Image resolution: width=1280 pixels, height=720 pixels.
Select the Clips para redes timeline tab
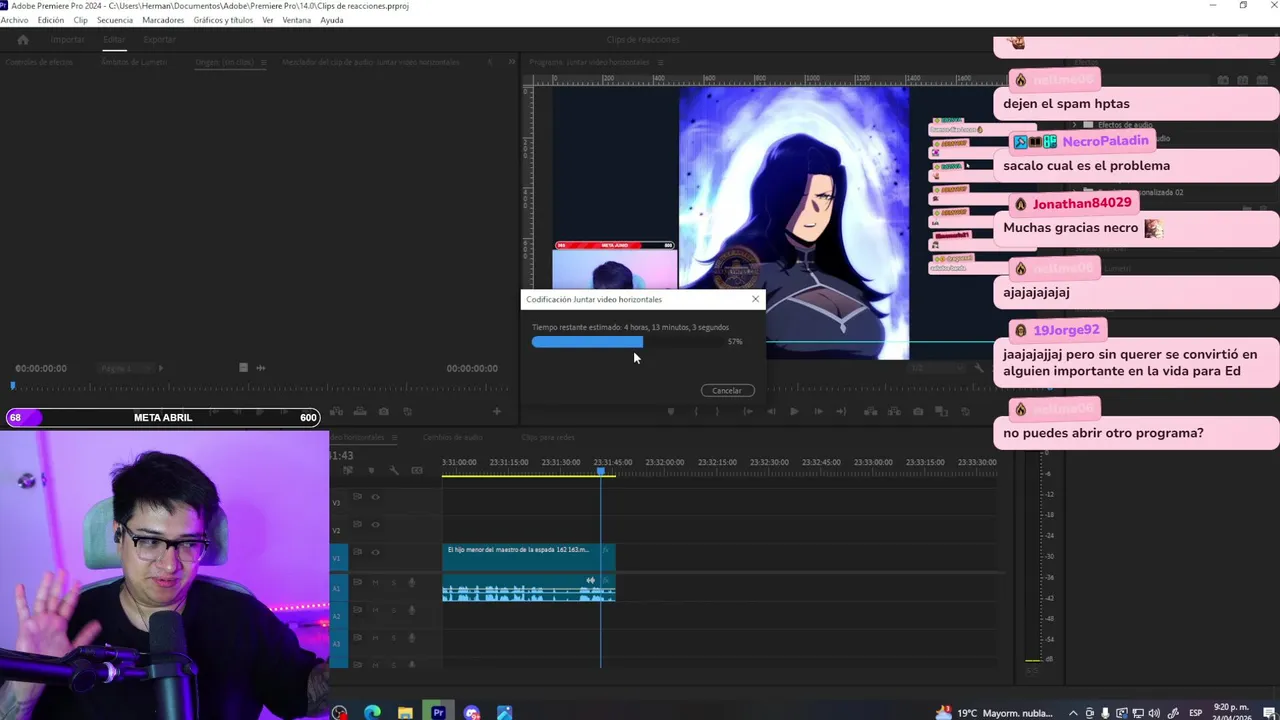point(548,437)
